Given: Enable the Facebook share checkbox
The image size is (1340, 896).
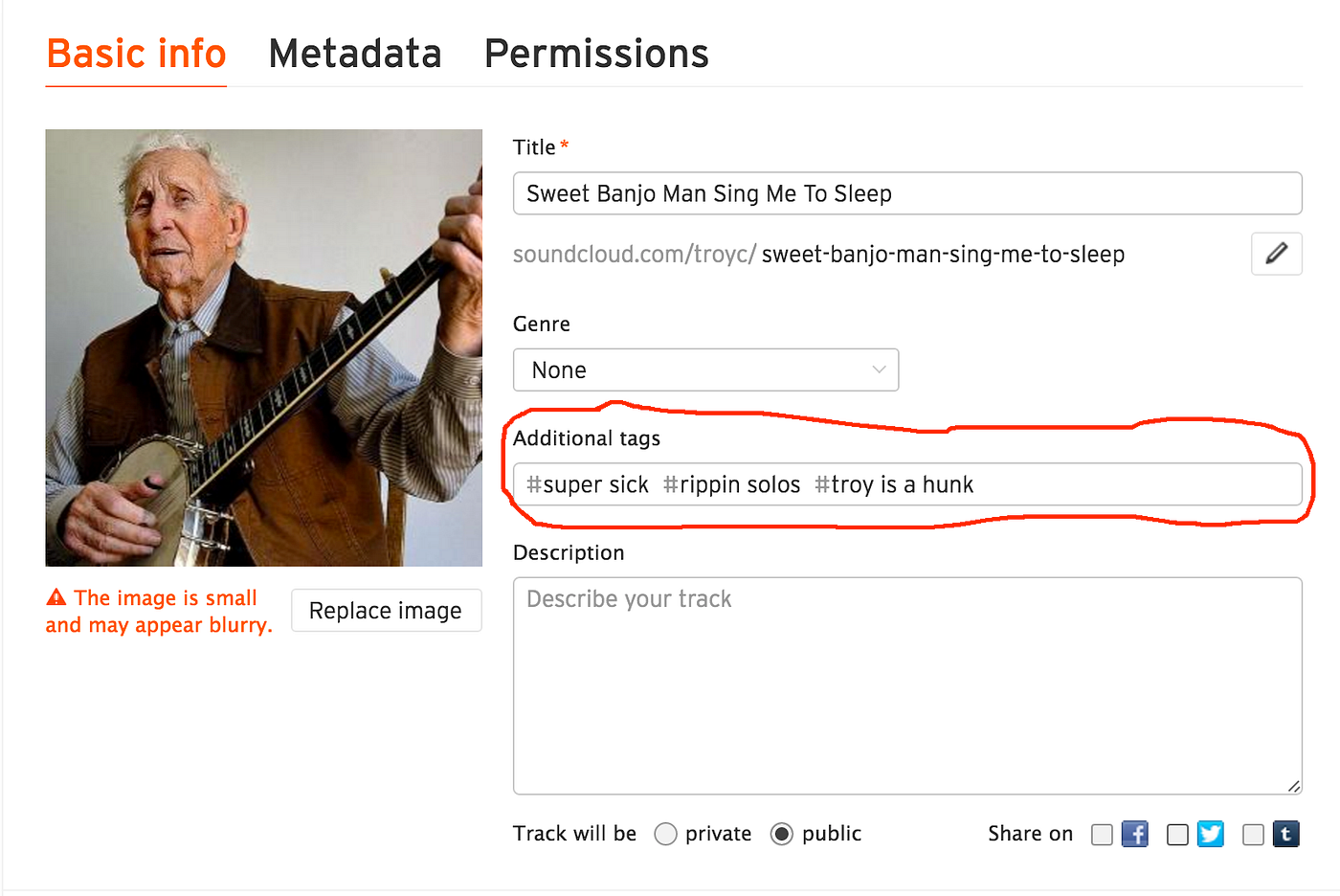Looking at the screenshot, I should tap(1103, 835).
